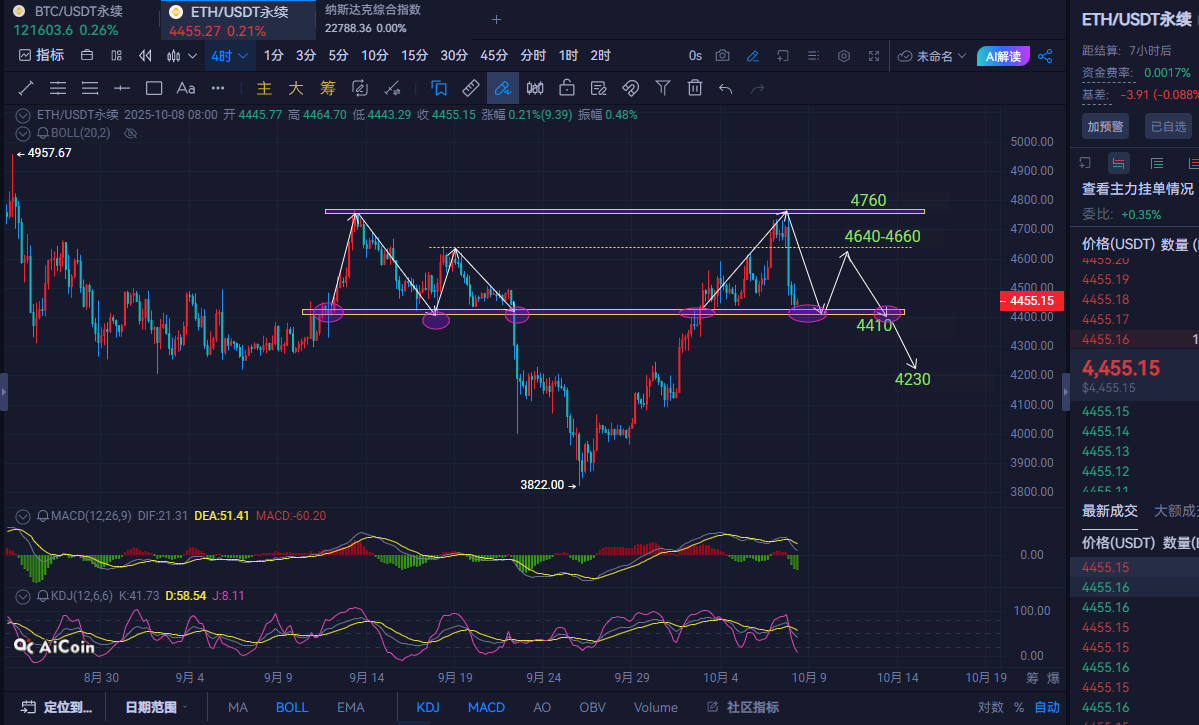Screen dimensions: 1199x725
Task: Click the current price label 4455.15 on axis
Action: (x=1032, y=300)
